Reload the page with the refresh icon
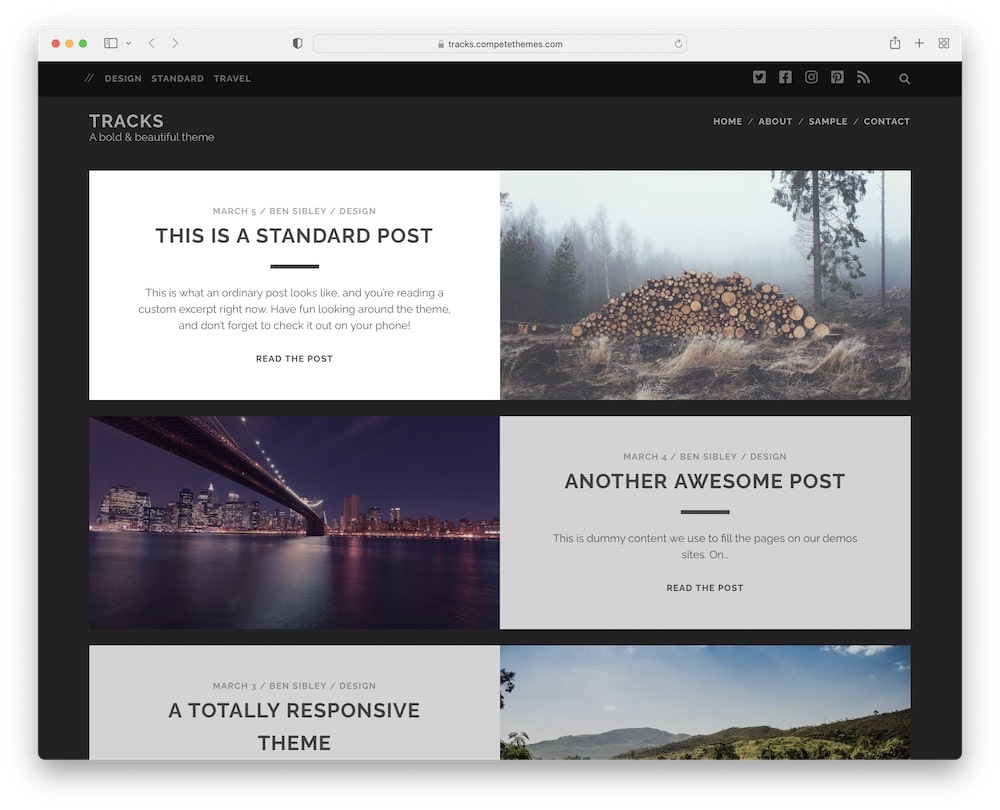This screenshot has height=810, width=1000. click(x=678, y=44)
